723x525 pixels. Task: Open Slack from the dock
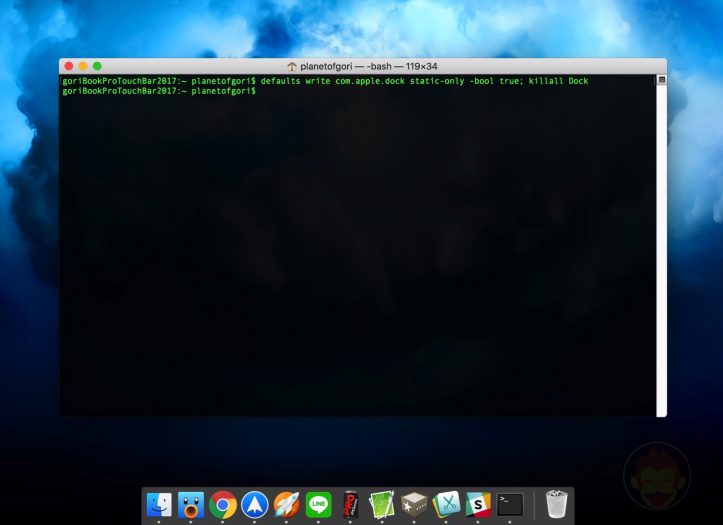point(478,504)
